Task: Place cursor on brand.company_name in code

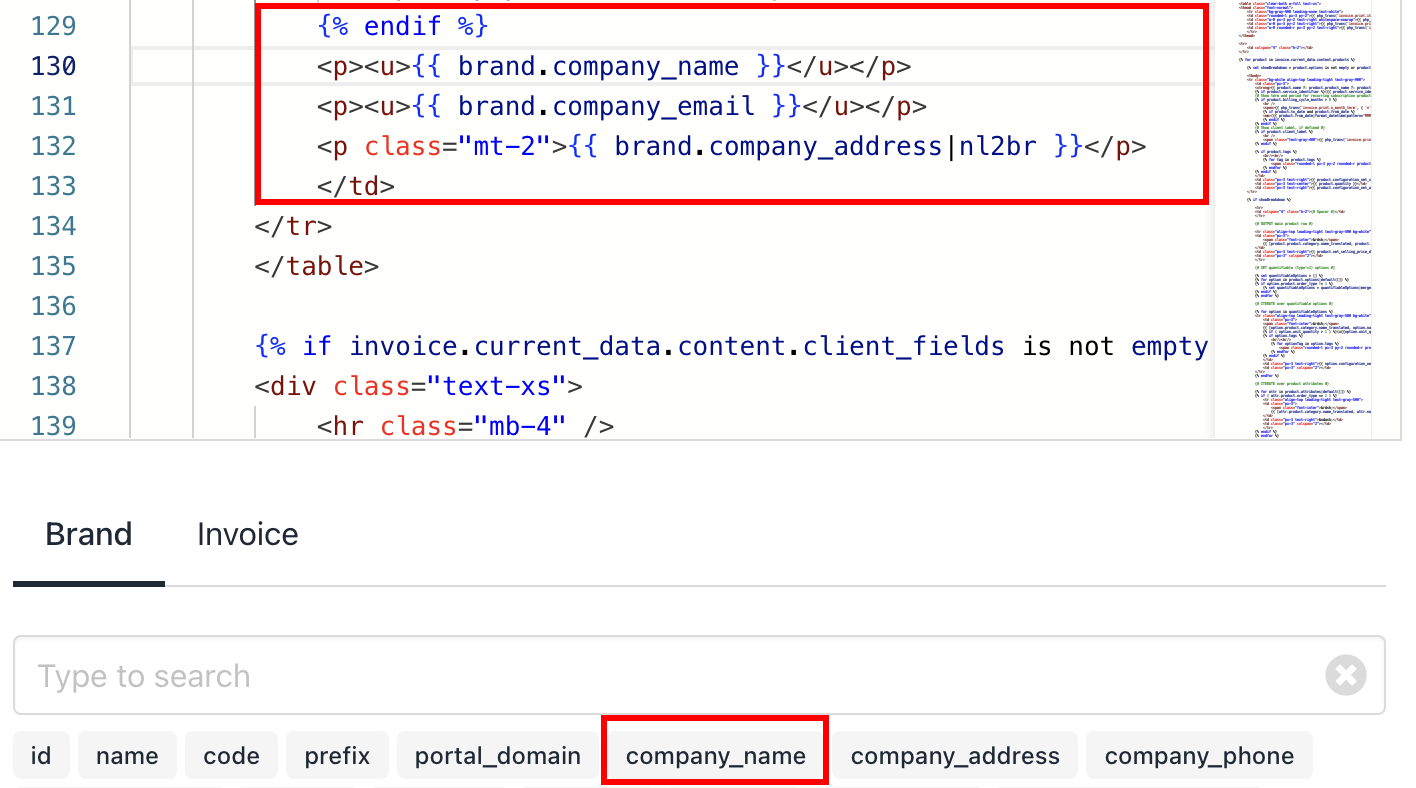Action: point(598,67)
